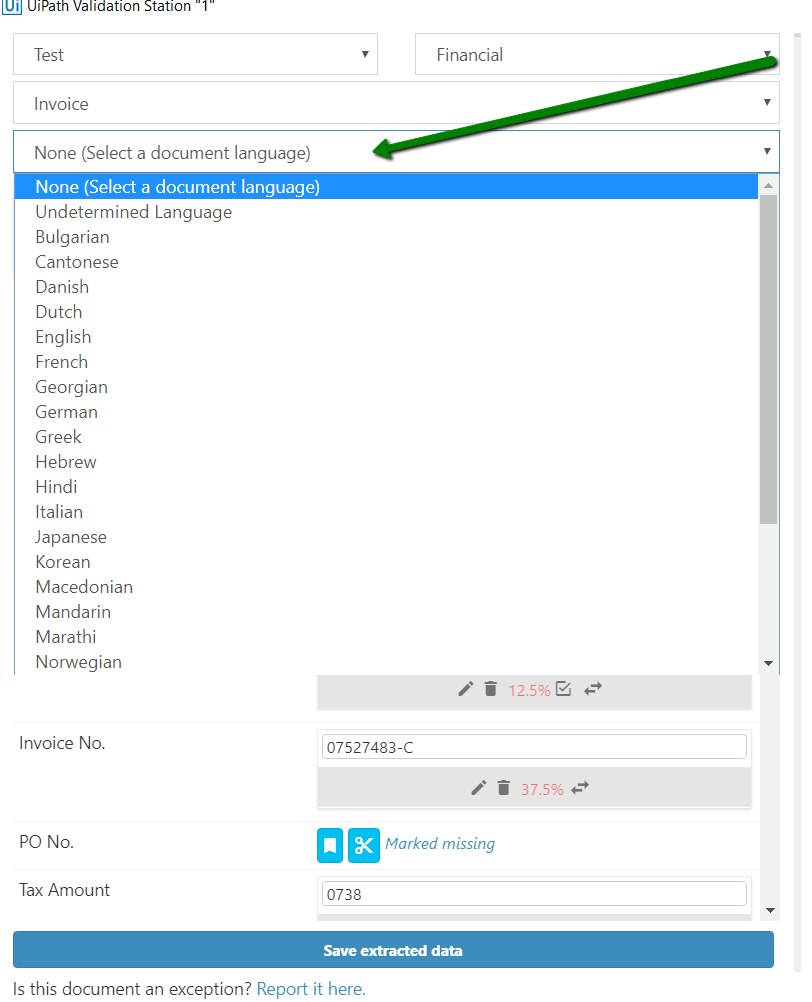Collapse the document language dropdown

396,152
